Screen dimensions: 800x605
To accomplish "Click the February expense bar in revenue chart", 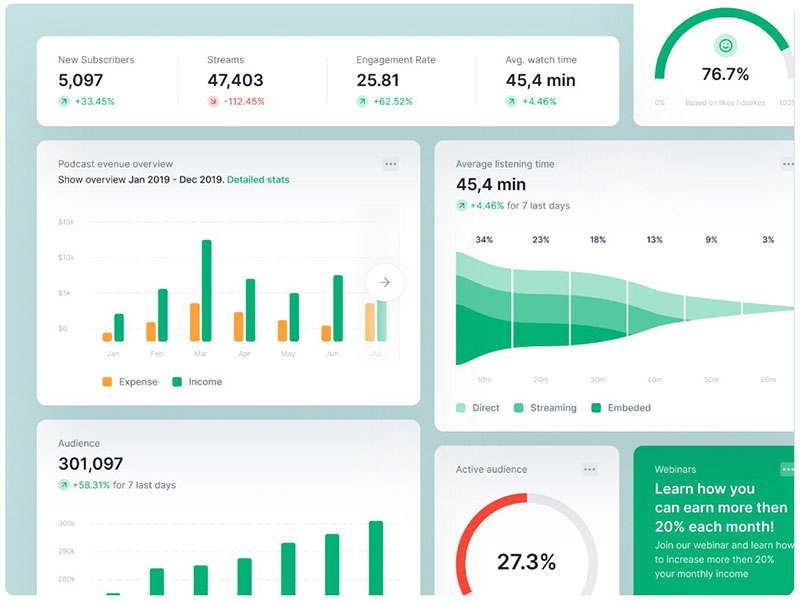I will [151, 332].
